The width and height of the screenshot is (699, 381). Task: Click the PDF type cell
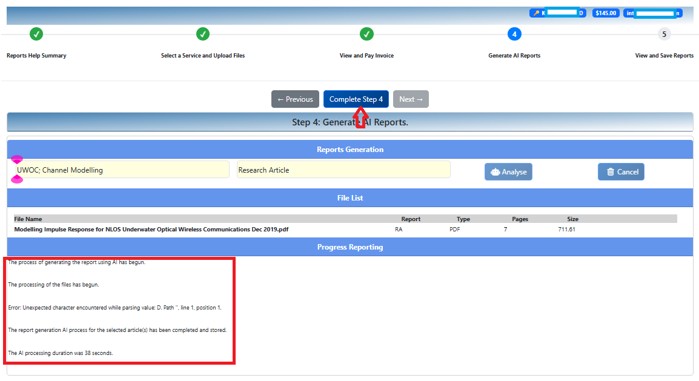[454, 229]
